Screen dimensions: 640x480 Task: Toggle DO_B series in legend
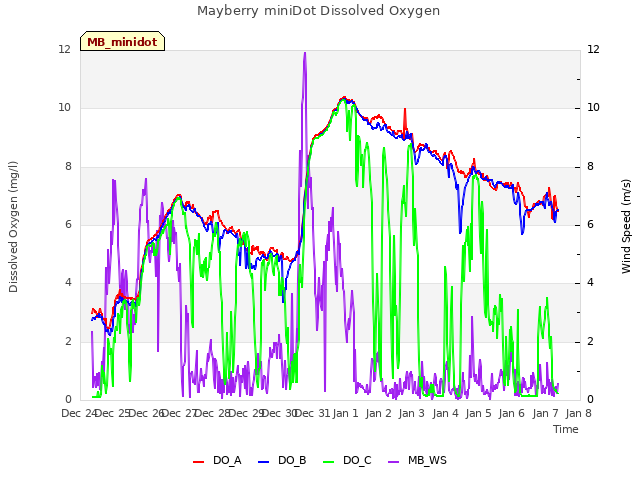[x=282, y=460]
